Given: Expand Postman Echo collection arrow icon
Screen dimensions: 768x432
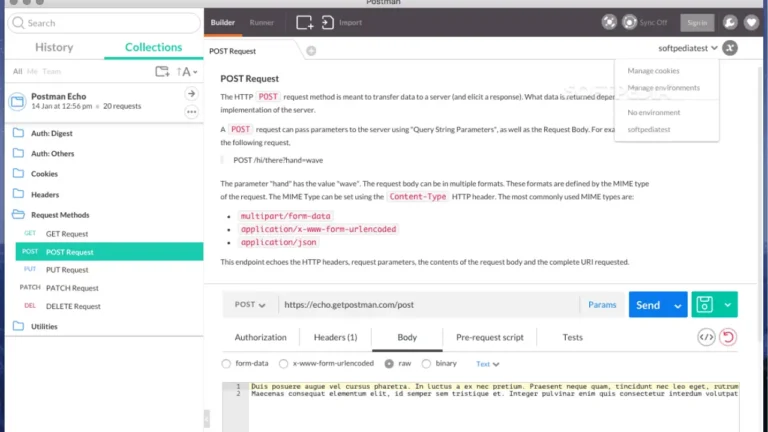Looking at the screenshot, I should point(192,94).
